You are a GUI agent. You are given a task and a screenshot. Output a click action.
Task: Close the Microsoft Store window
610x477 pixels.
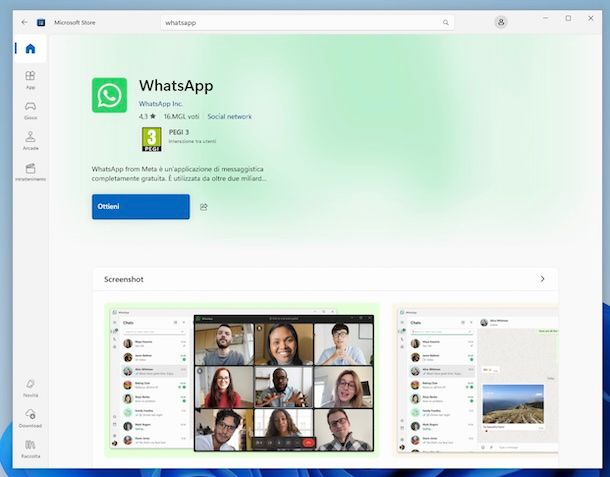(591, 18)
